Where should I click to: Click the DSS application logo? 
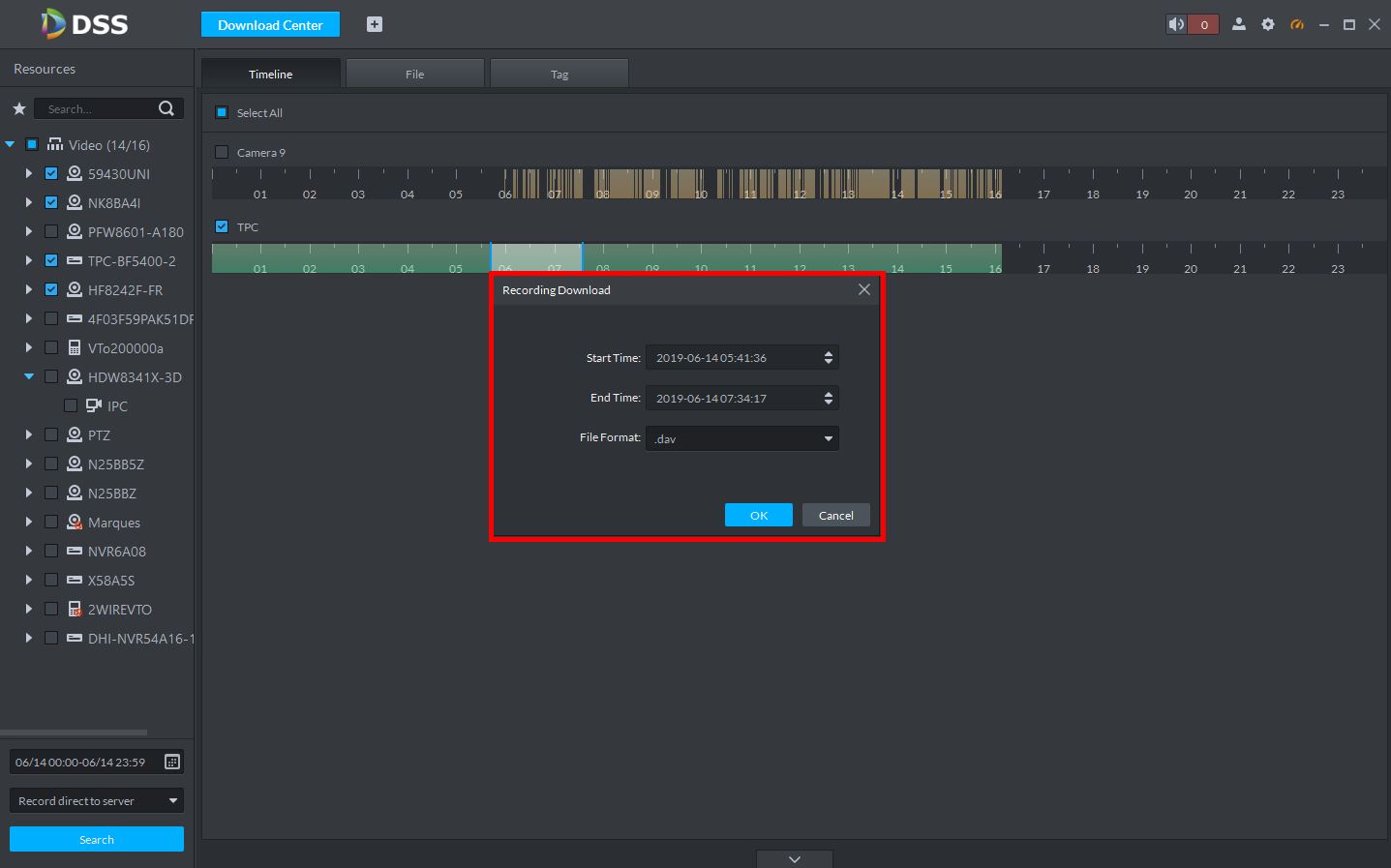point(84,24)
